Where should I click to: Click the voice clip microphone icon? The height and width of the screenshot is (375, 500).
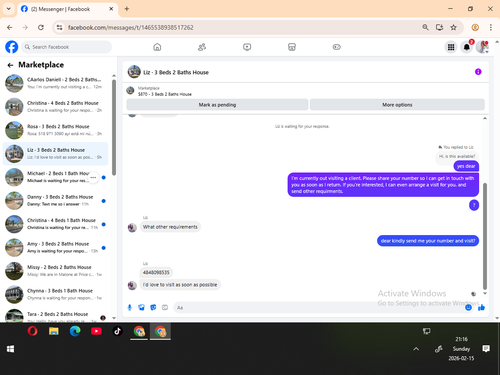130,307
